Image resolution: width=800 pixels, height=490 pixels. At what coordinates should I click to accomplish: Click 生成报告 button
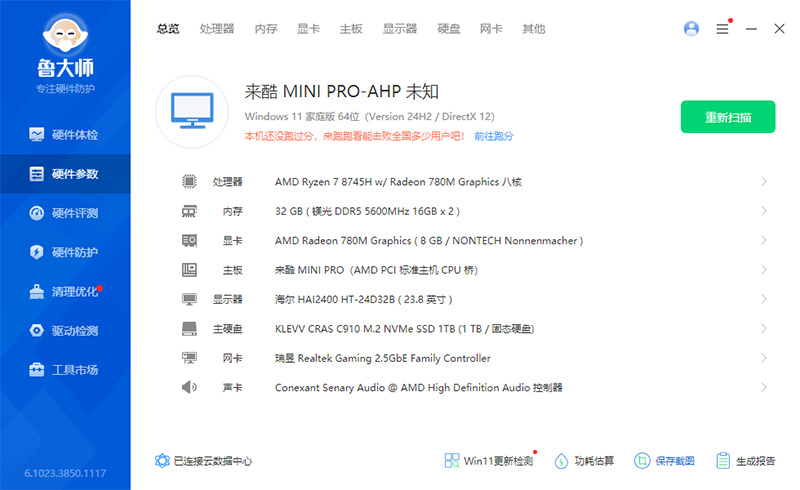click(x=745, y=461)
